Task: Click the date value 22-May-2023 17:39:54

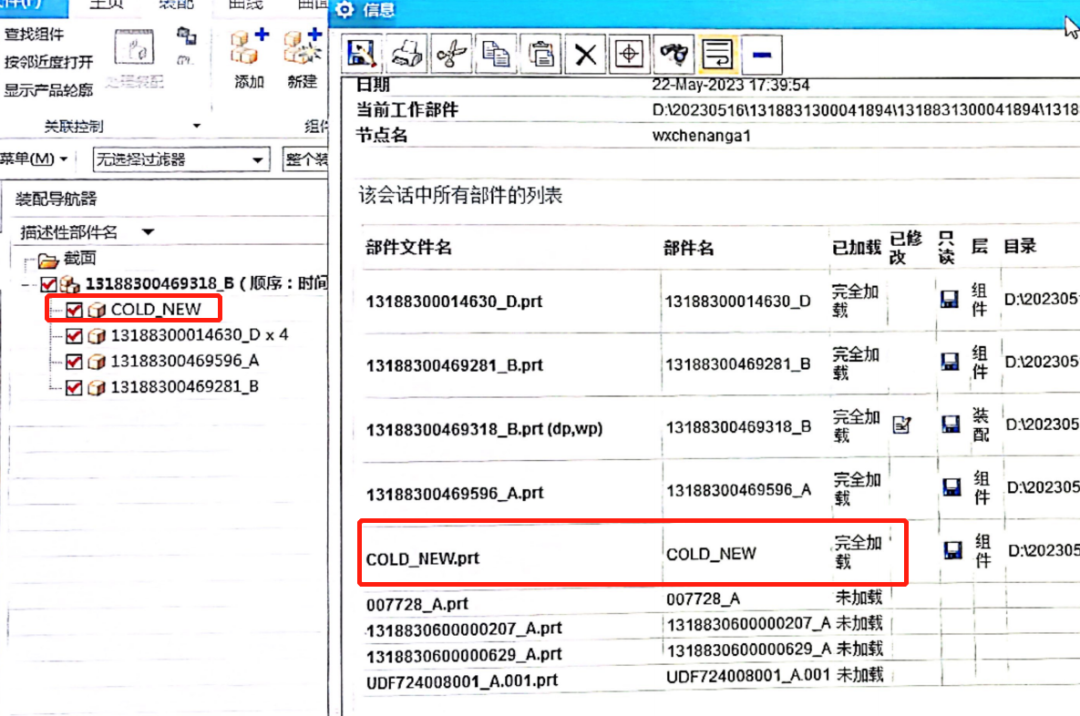Action: (731, 85)
